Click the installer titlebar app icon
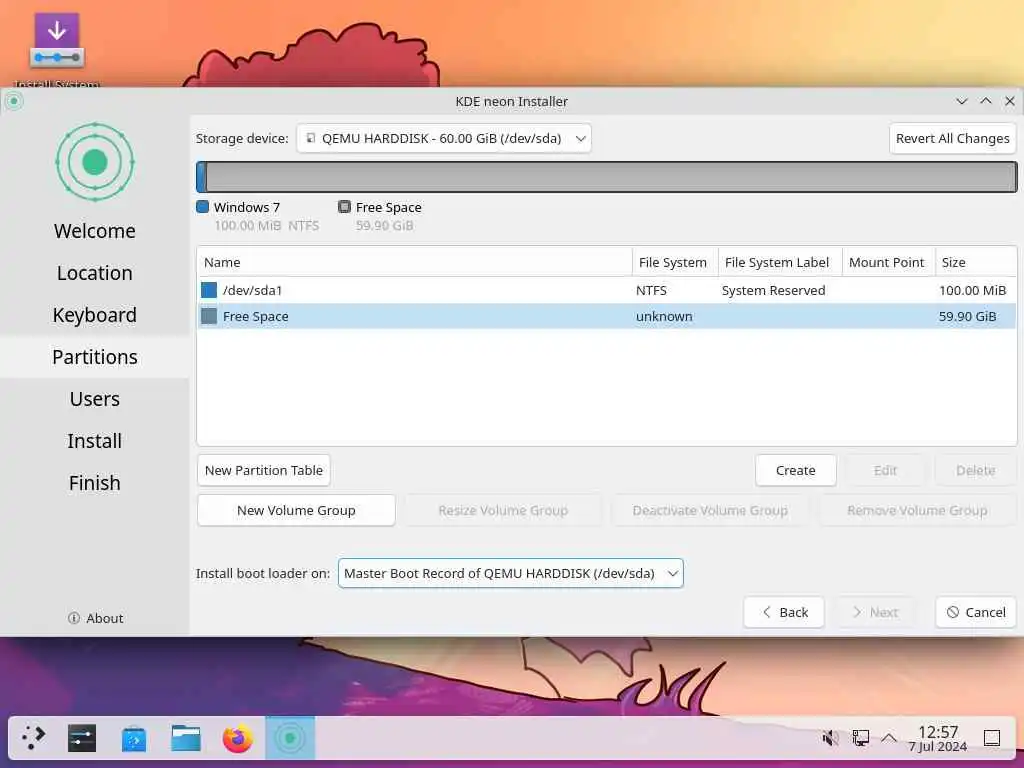The image size is (1024, 768). 14,101
